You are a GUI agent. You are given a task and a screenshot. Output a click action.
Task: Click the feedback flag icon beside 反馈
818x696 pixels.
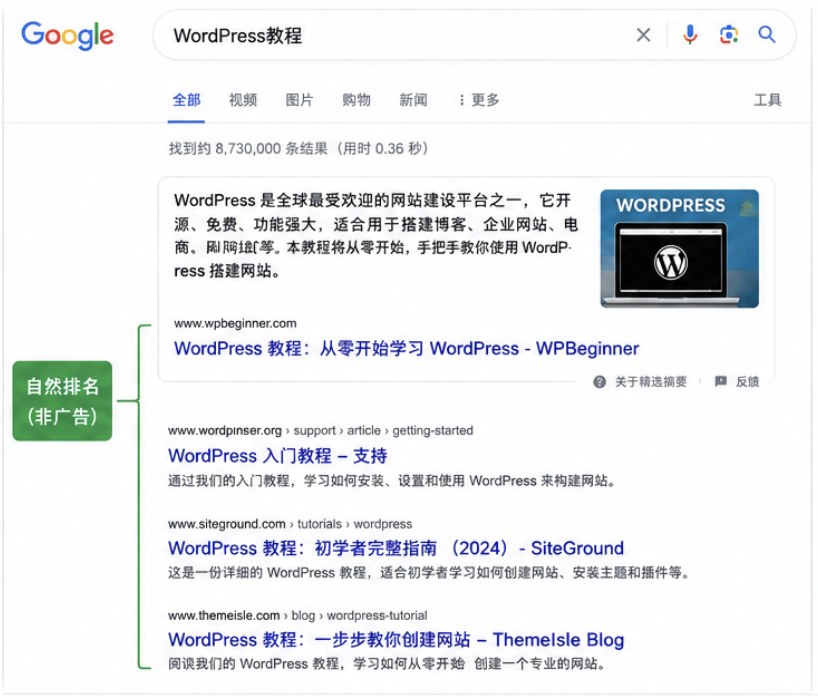click(720, 381)
